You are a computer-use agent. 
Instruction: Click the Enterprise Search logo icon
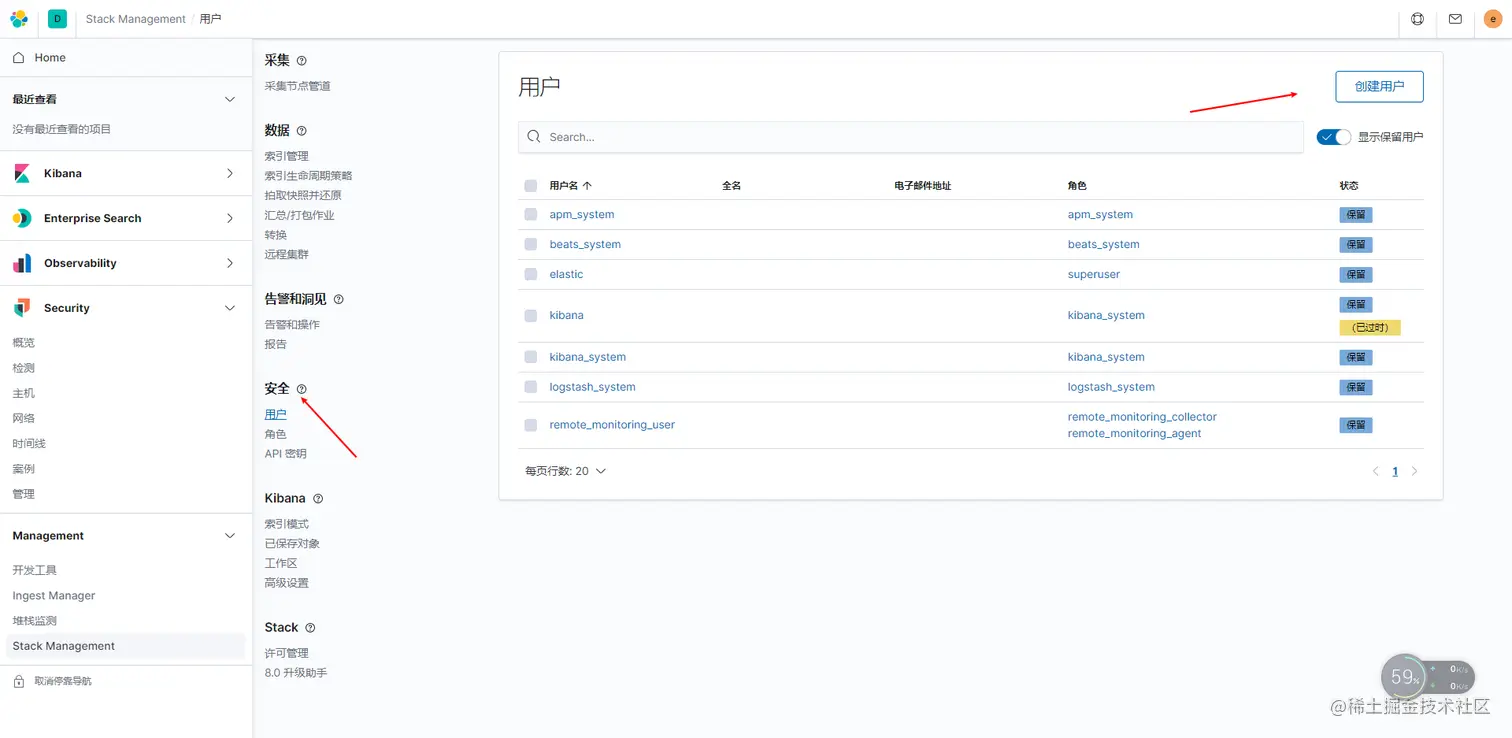click(x=22, y=218)
